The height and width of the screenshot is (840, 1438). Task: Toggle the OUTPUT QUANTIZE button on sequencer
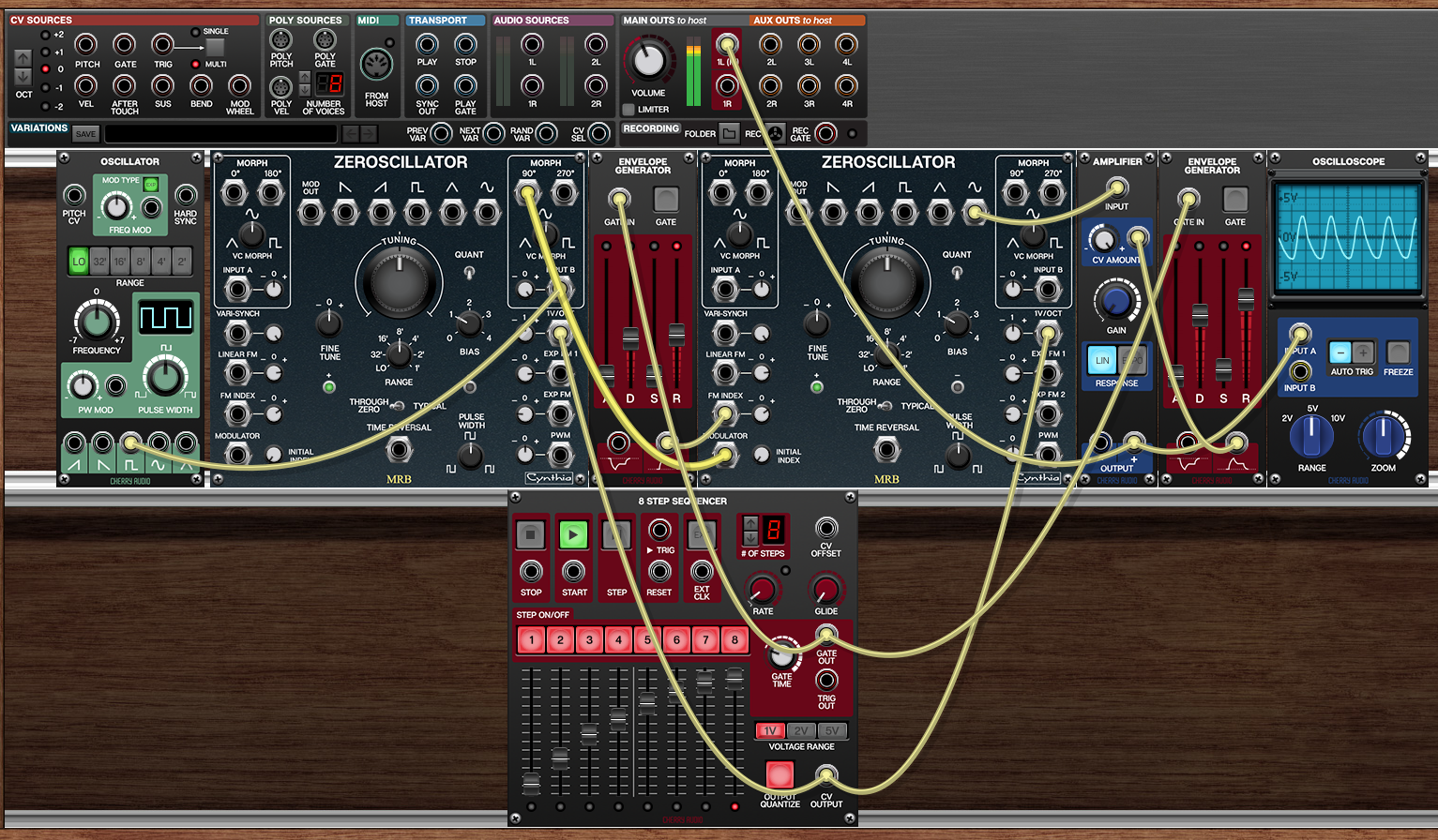tap(780, 774)
